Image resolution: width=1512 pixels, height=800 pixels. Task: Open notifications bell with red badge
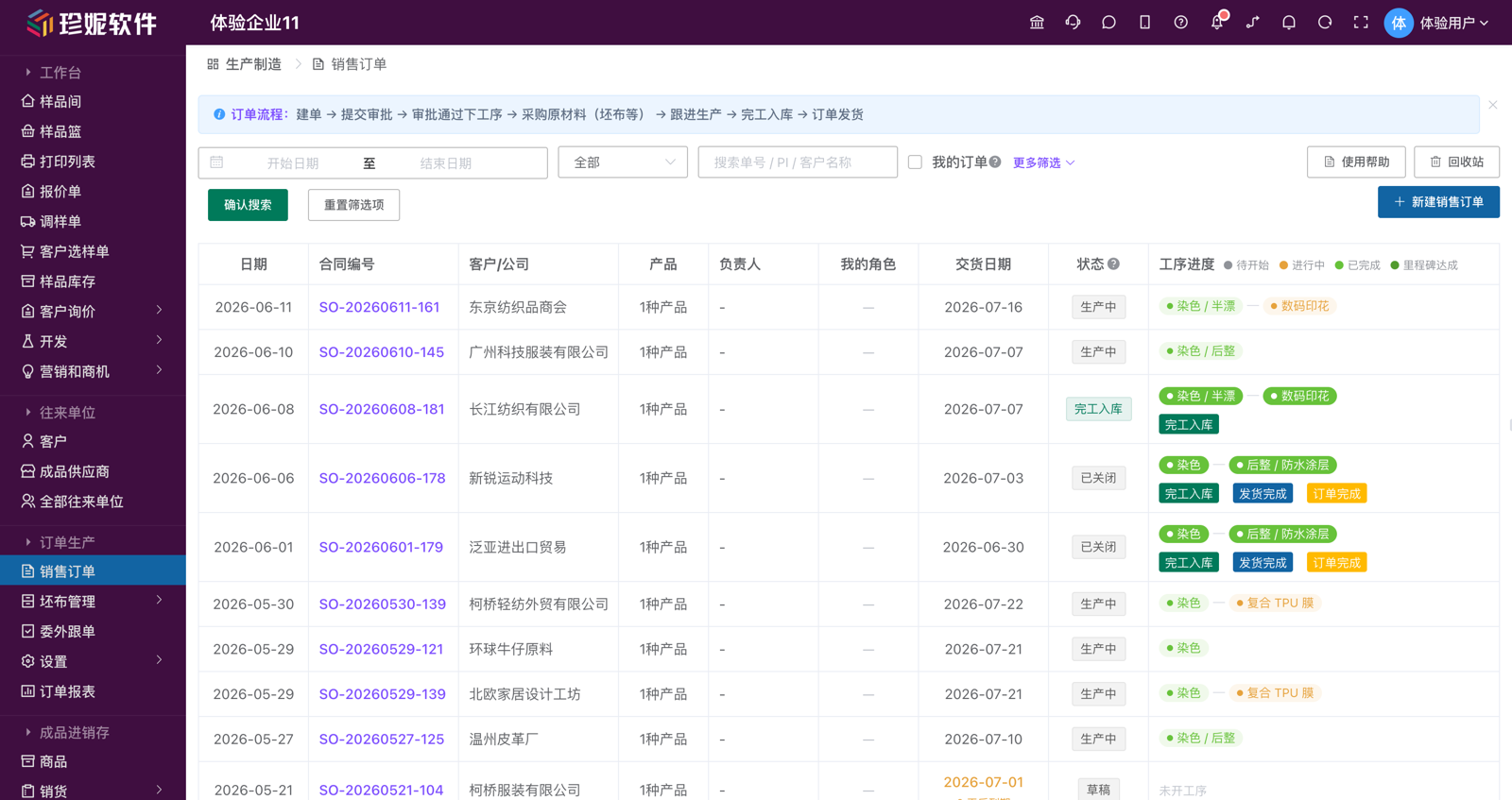pos(1217,22)
